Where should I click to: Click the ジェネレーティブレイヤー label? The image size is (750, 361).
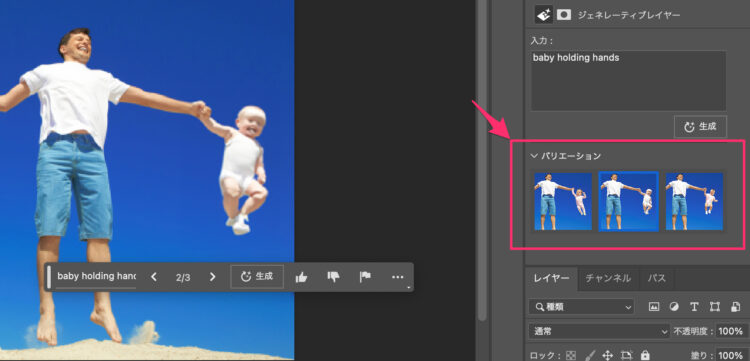pos(629,15)
